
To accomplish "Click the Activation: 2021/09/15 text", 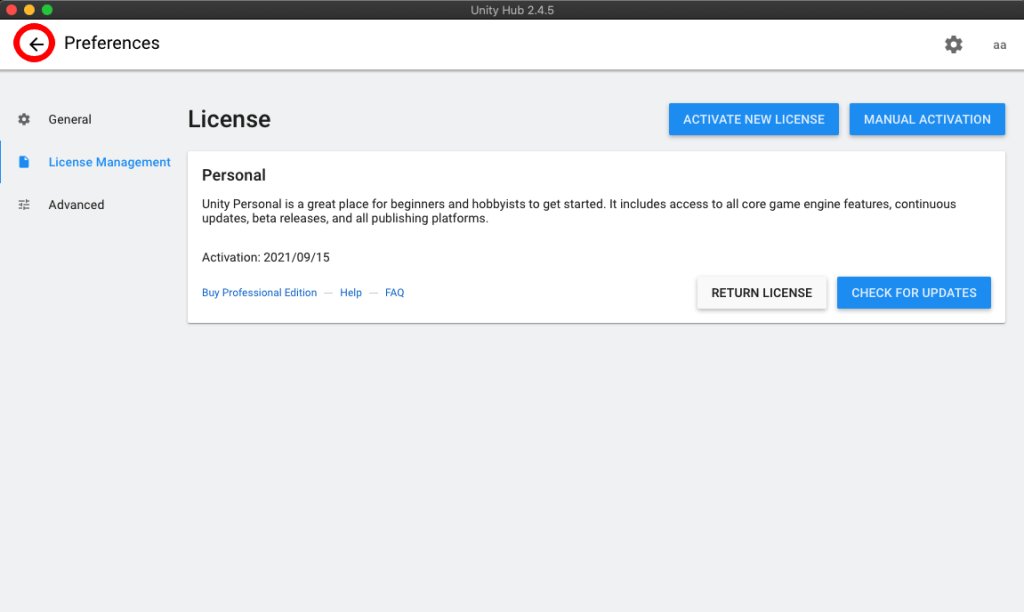I will (x=266, y=257).
